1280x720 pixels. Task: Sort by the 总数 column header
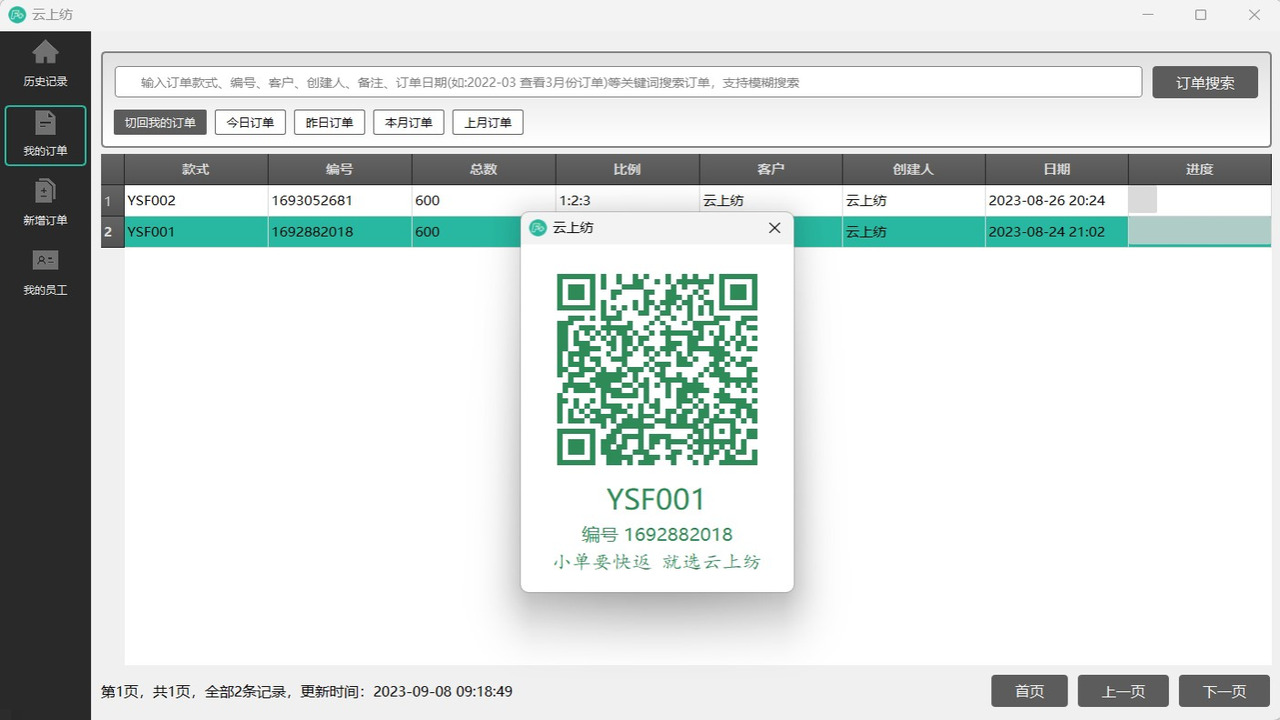483,169
